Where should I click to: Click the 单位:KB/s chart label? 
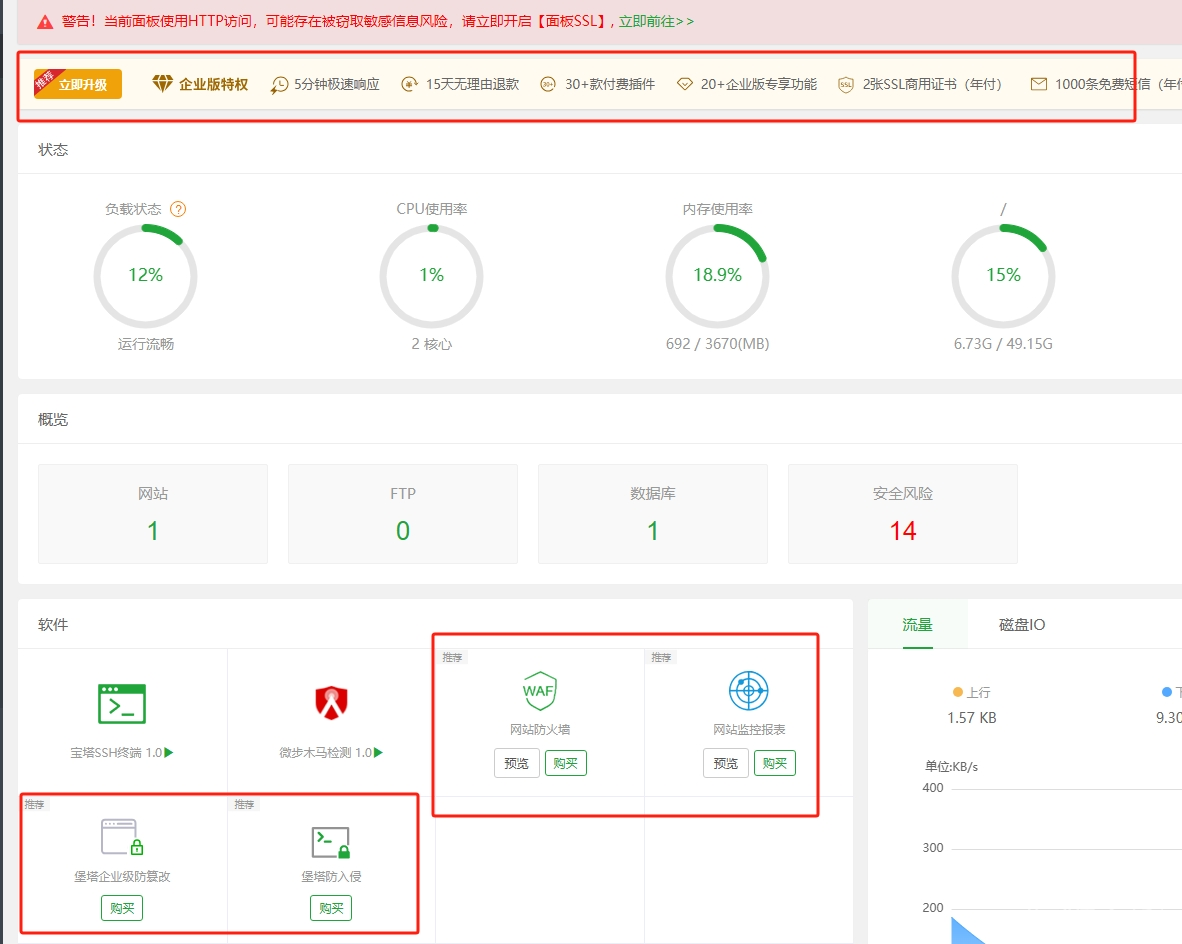tap(951, 767)
